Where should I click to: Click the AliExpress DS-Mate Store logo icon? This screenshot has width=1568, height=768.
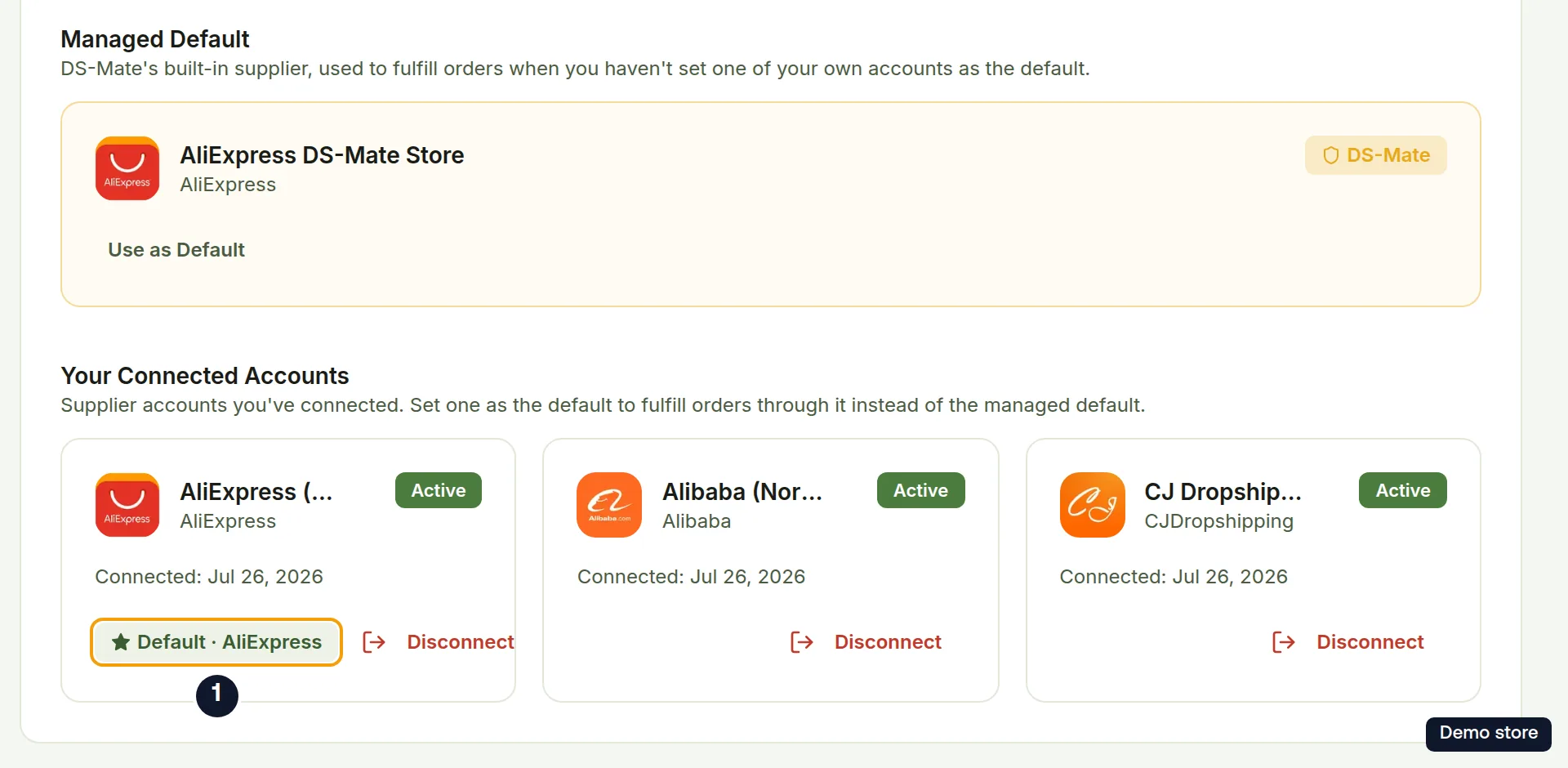point(127,168)
